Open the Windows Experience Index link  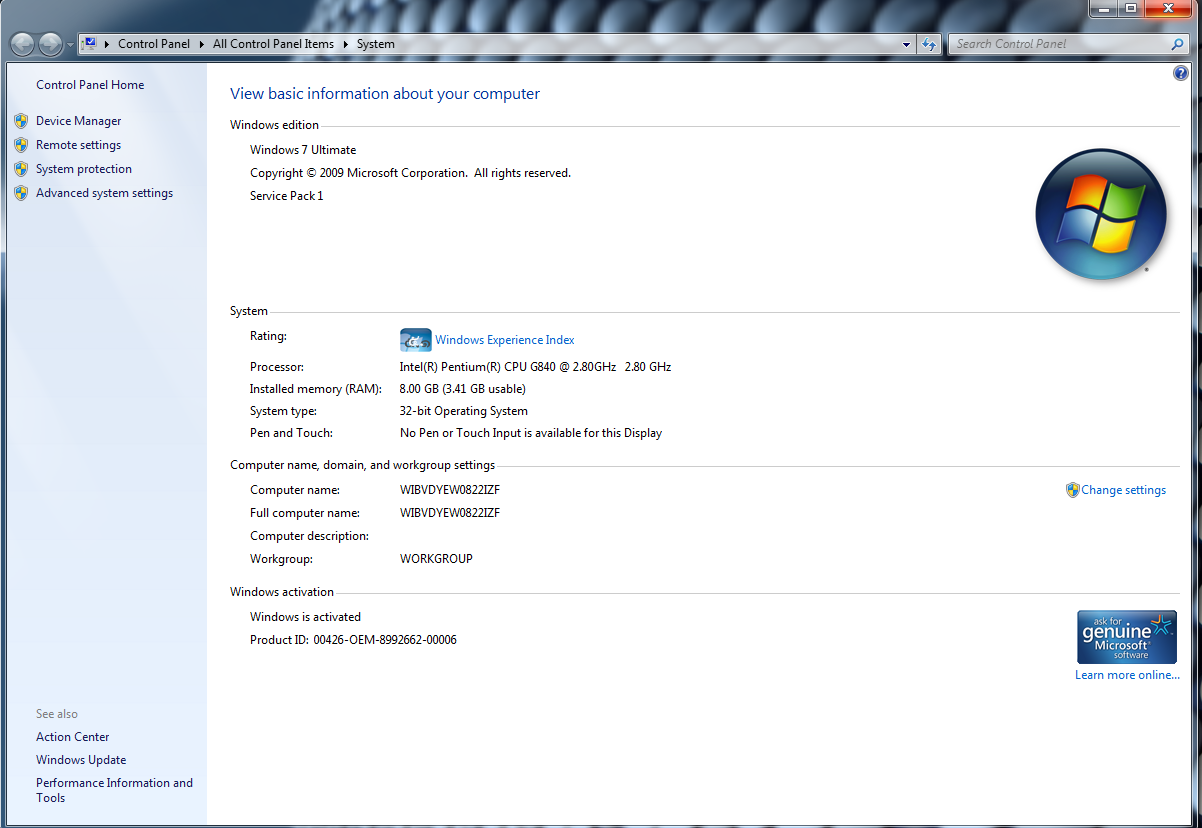tap(505, 340)
